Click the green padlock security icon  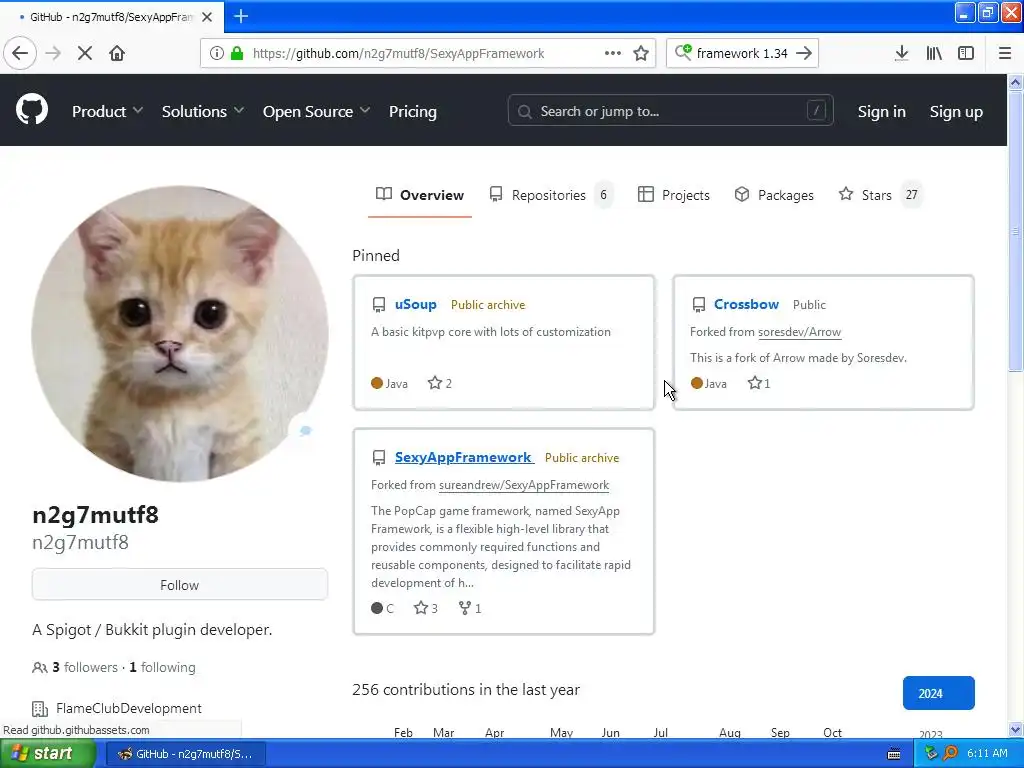[237, 53]
